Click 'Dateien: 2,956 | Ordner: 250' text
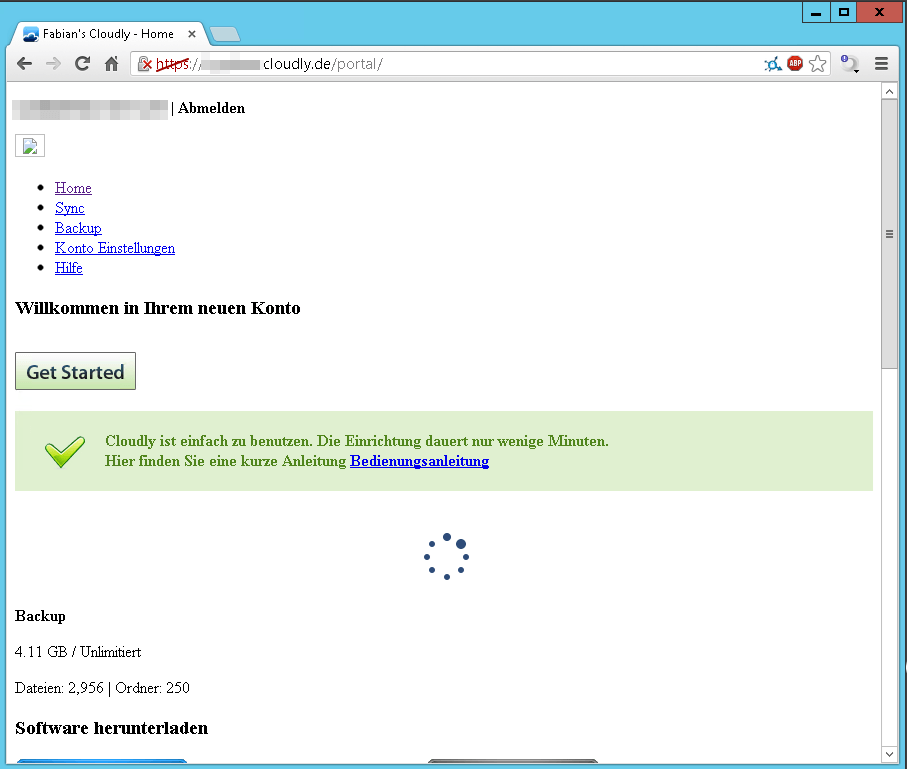The image size is (907, 769). click(x=102, y=688)
